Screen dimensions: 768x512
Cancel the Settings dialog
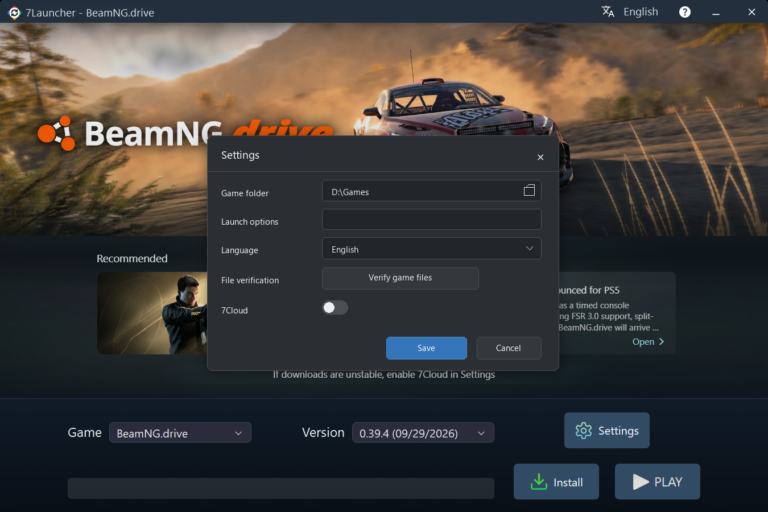(508, 348)
